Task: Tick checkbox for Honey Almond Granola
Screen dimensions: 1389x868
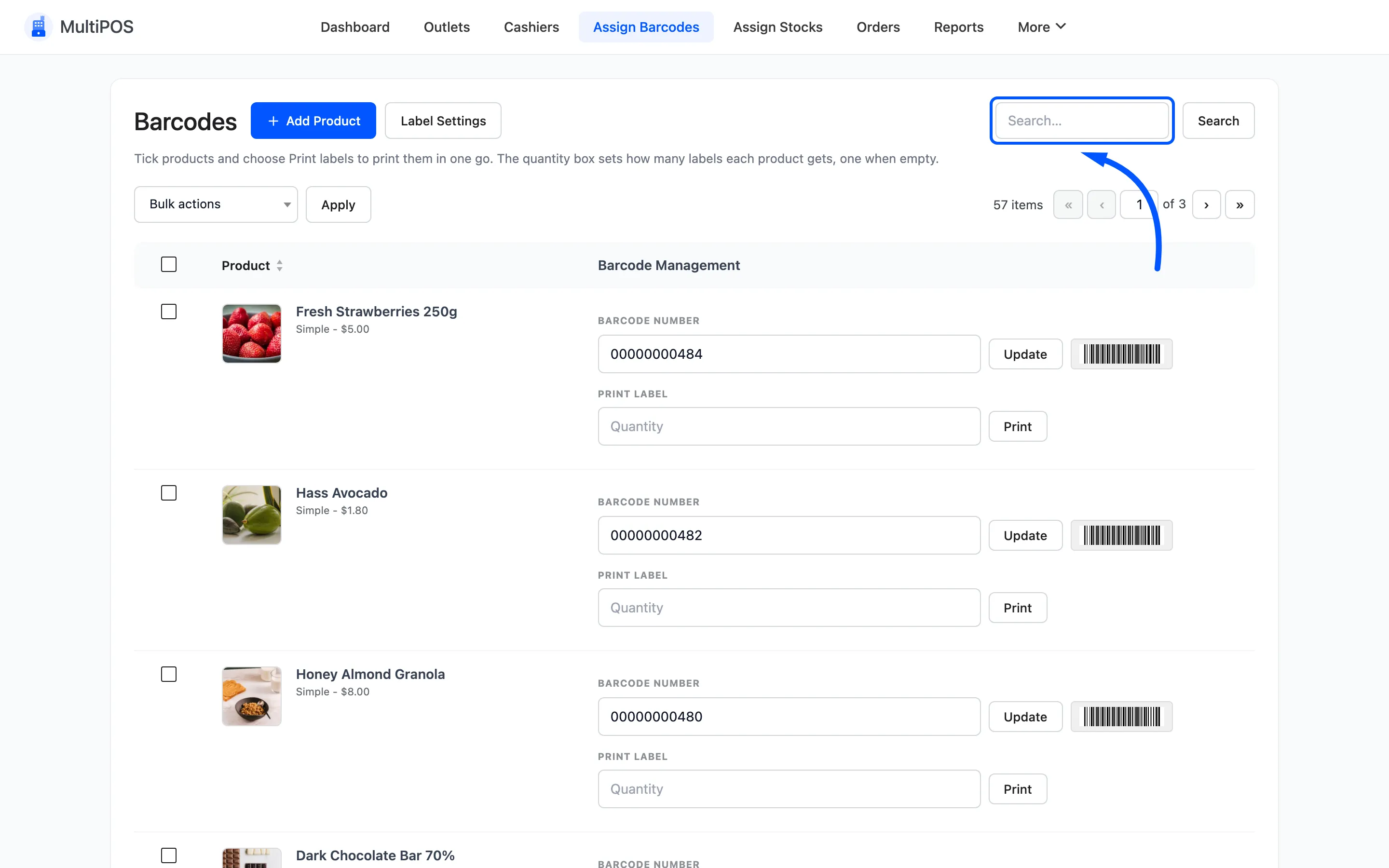Action: pyautogui.click(x=169, y=675)
